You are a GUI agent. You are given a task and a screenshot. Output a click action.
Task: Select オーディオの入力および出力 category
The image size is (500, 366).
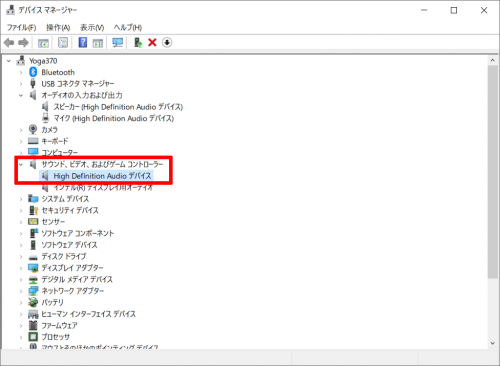pos(82,95)
